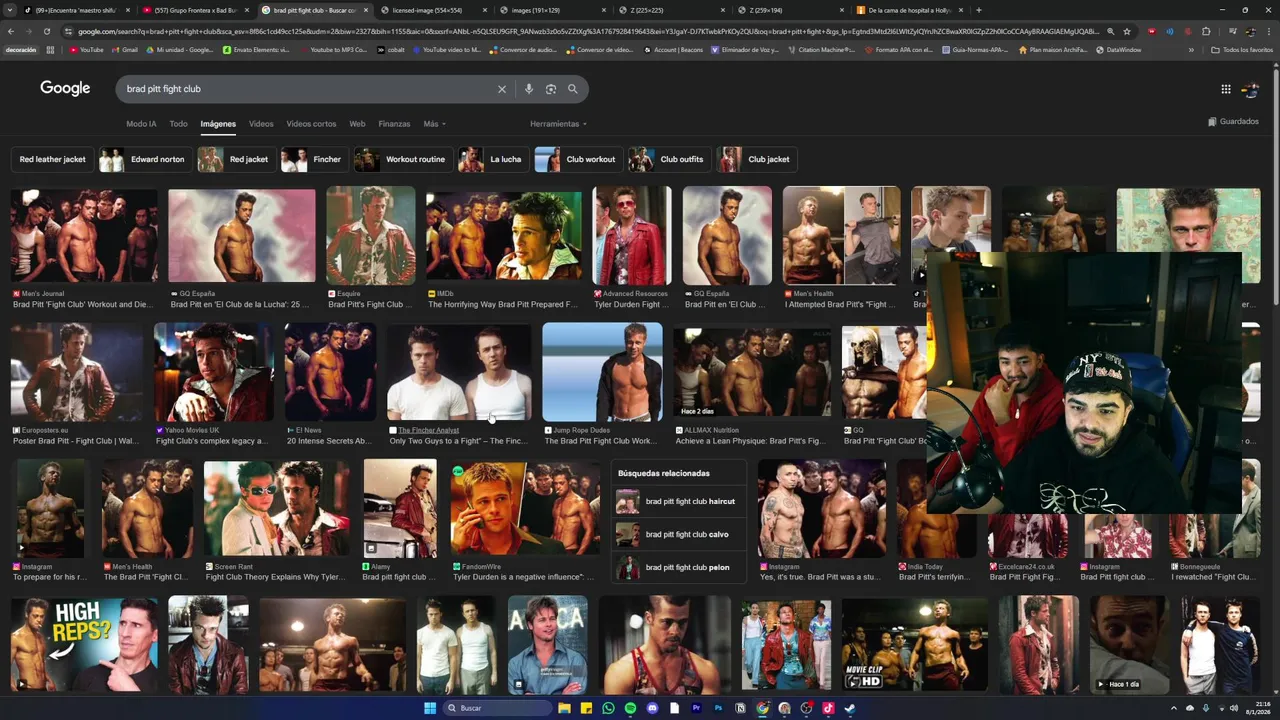Submit search with the magnifying glass icon

[x=573, y=89]
